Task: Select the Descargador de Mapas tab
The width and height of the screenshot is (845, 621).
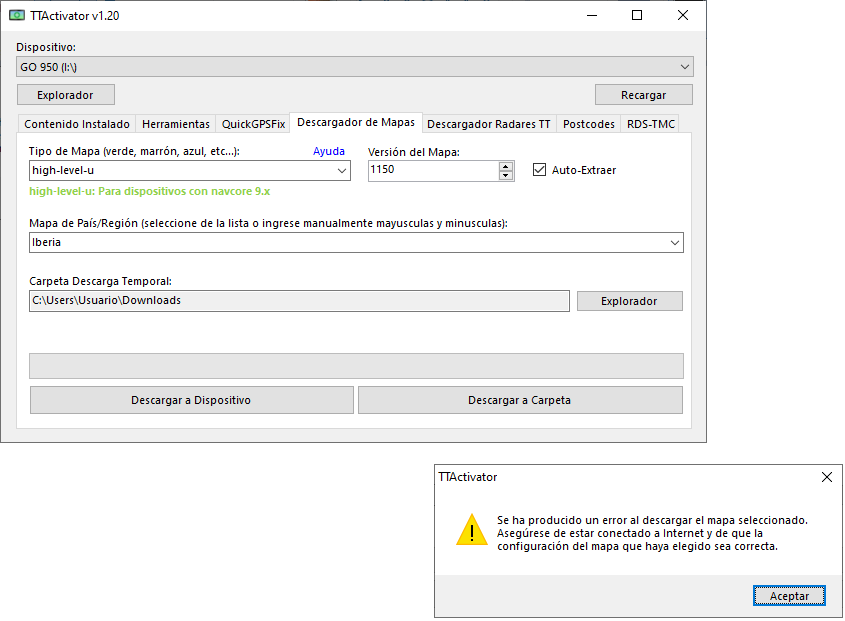Action: [x=356, y=122]
